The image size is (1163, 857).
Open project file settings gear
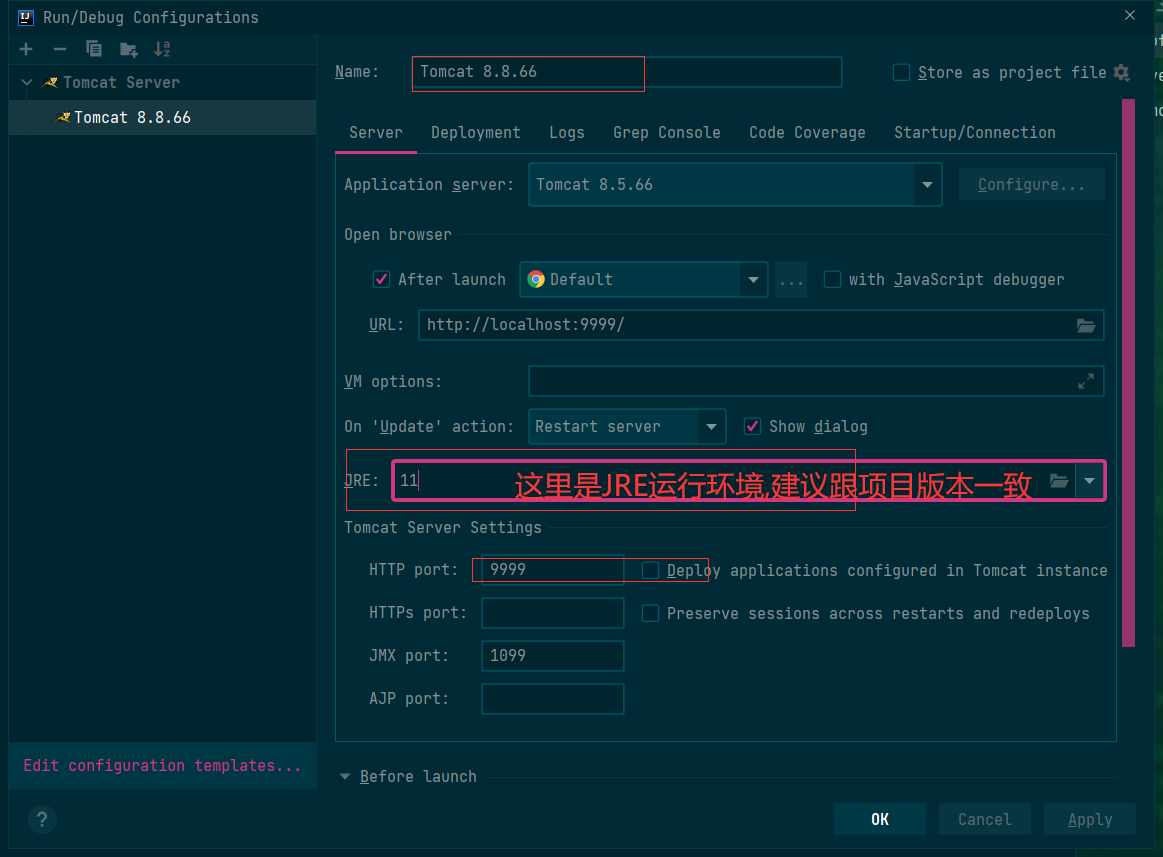1121,73
